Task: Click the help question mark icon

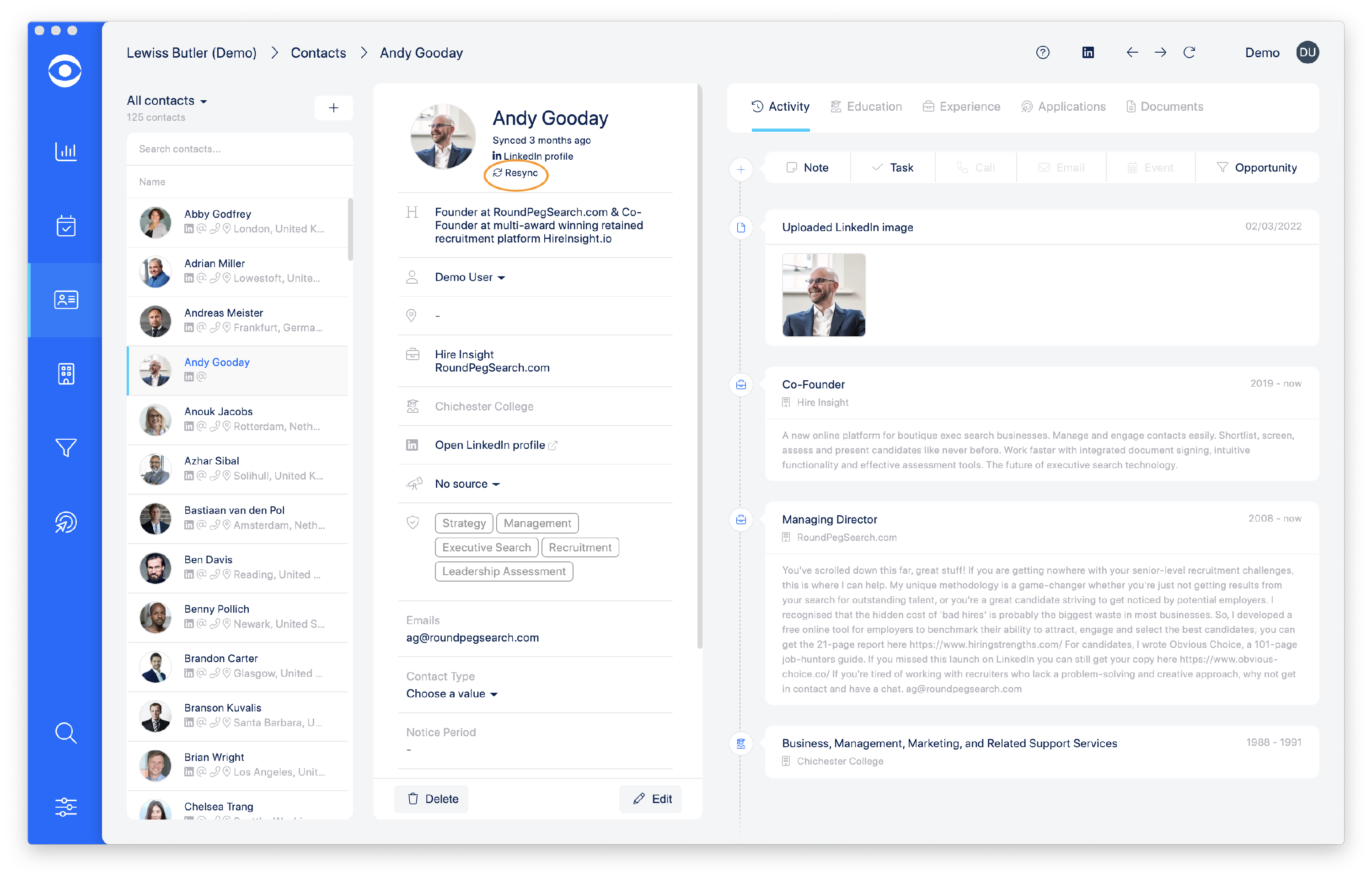Action: click(1043, 52)
